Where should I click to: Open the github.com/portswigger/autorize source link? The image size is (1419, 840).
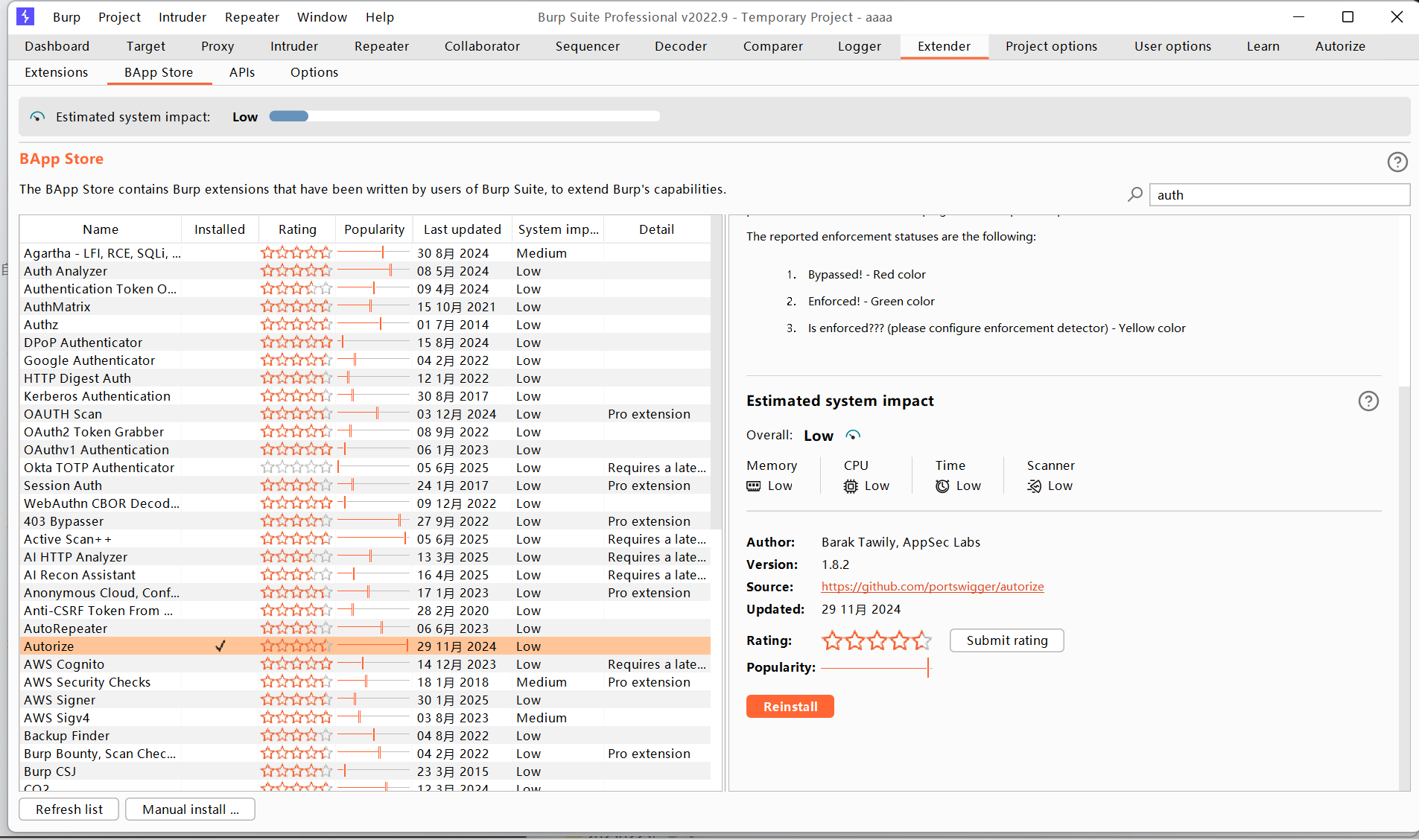click(933, 587)
